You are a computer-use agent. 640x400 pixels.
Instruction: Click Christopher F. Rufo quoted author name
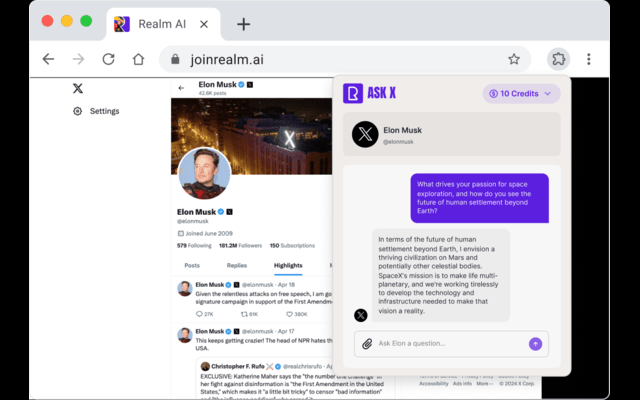click(238, 367)
